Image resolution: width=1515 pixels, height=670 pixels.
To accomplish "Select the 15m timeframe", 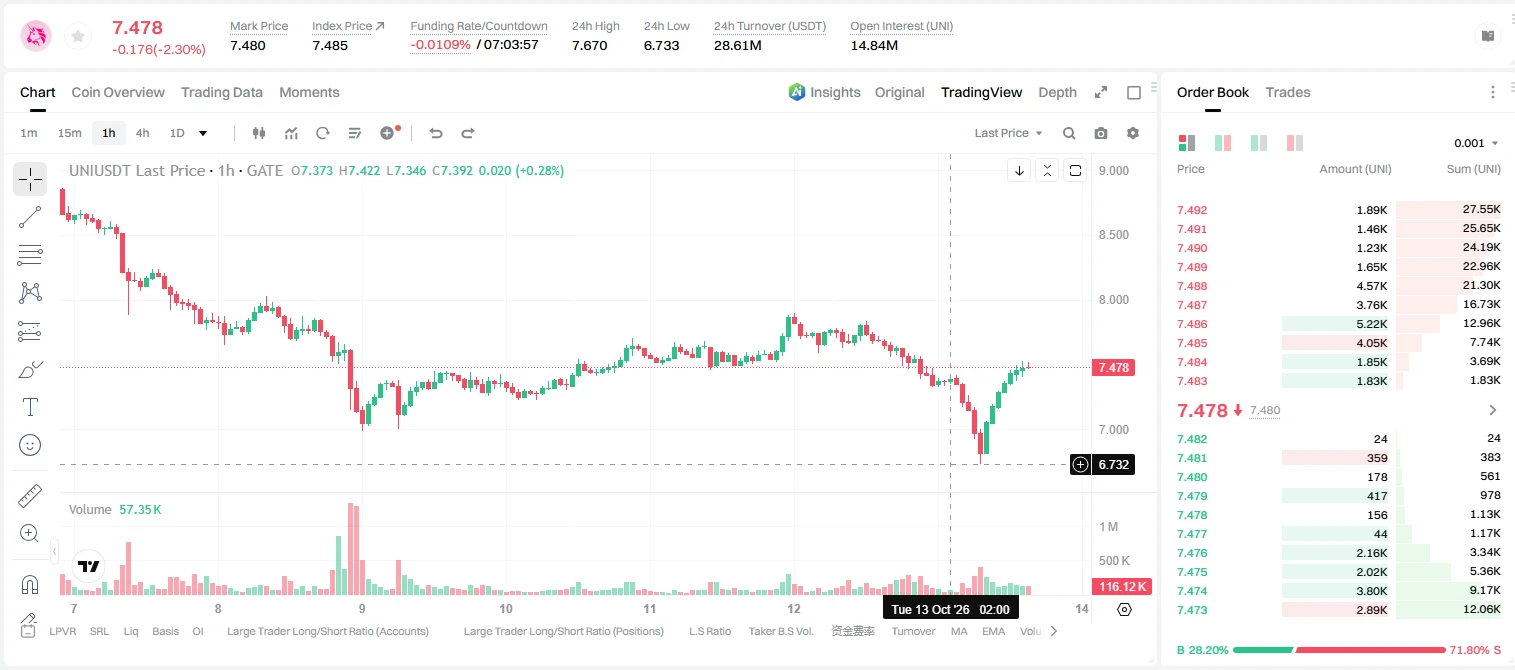I will tap(69, 133).
